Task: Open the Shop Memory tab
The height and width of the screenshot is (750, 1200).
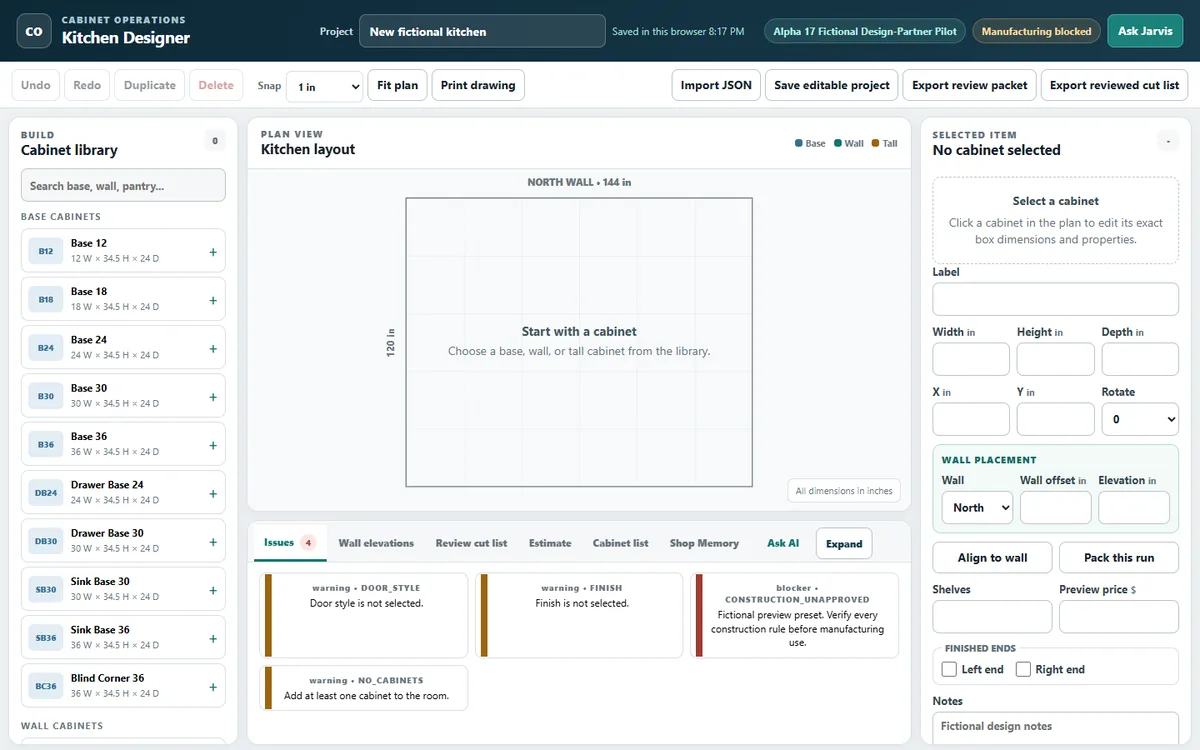Action: tap(704, 543)
